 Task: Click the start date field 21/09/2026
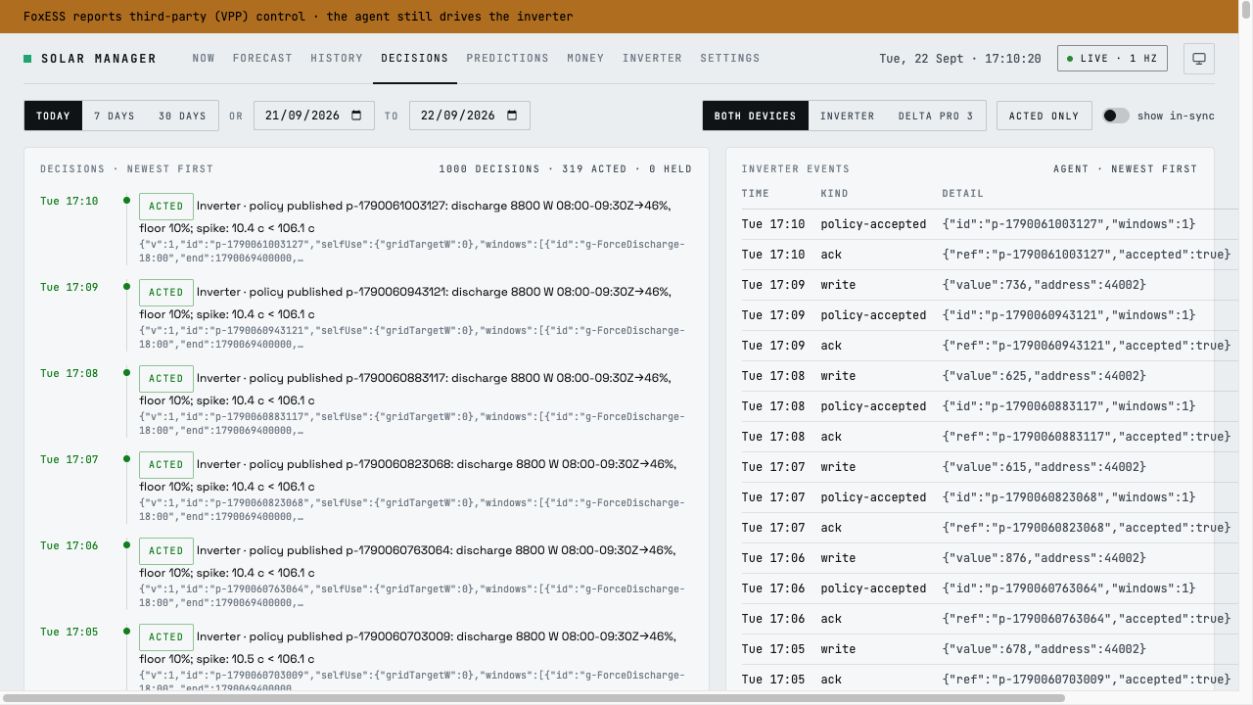point(314,116)
